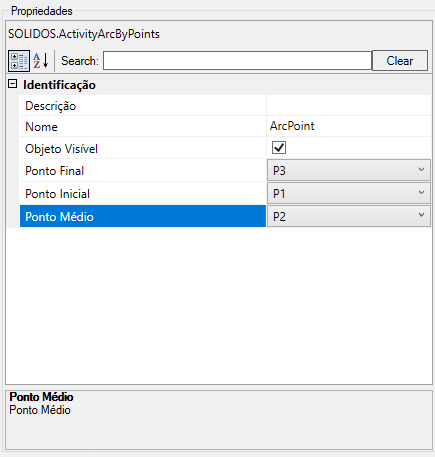Uncheck the Objeto Visível checkbox

tap(279, 147)
